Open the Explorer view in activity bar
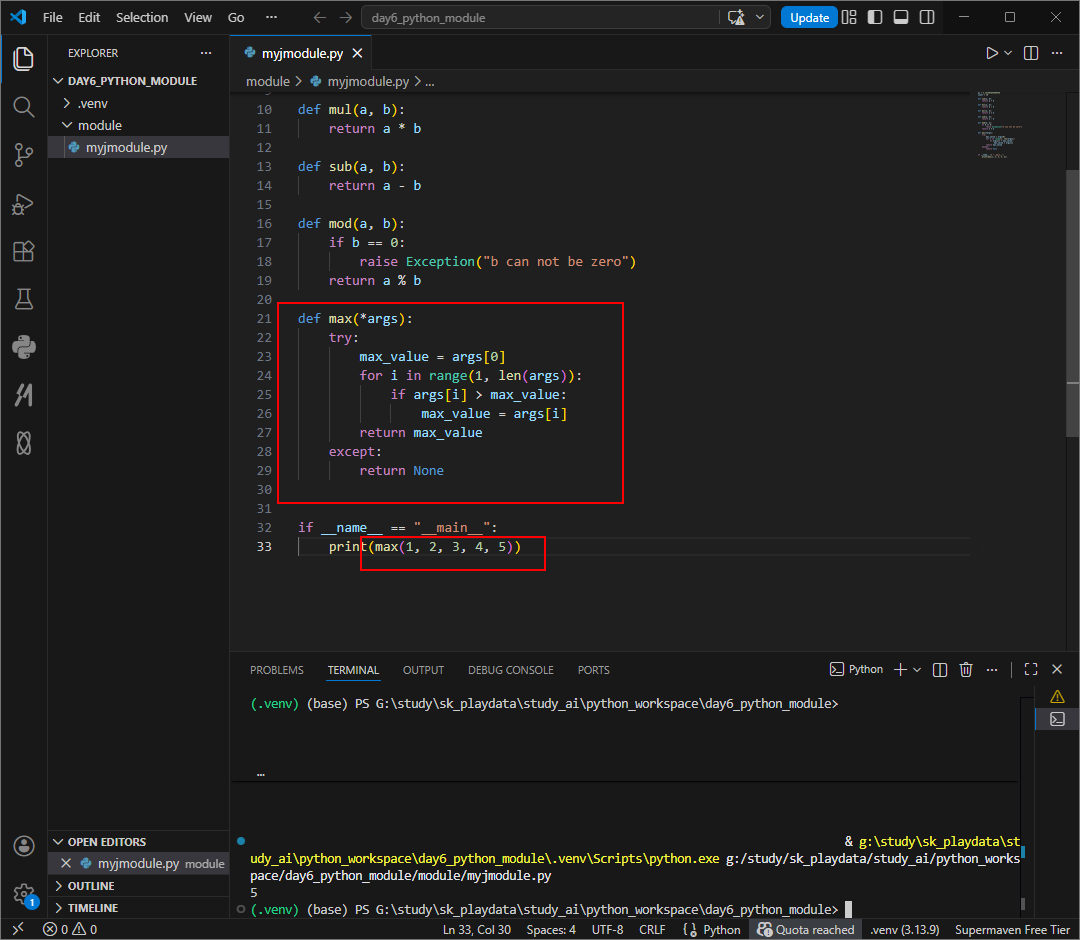 point(23,59)
